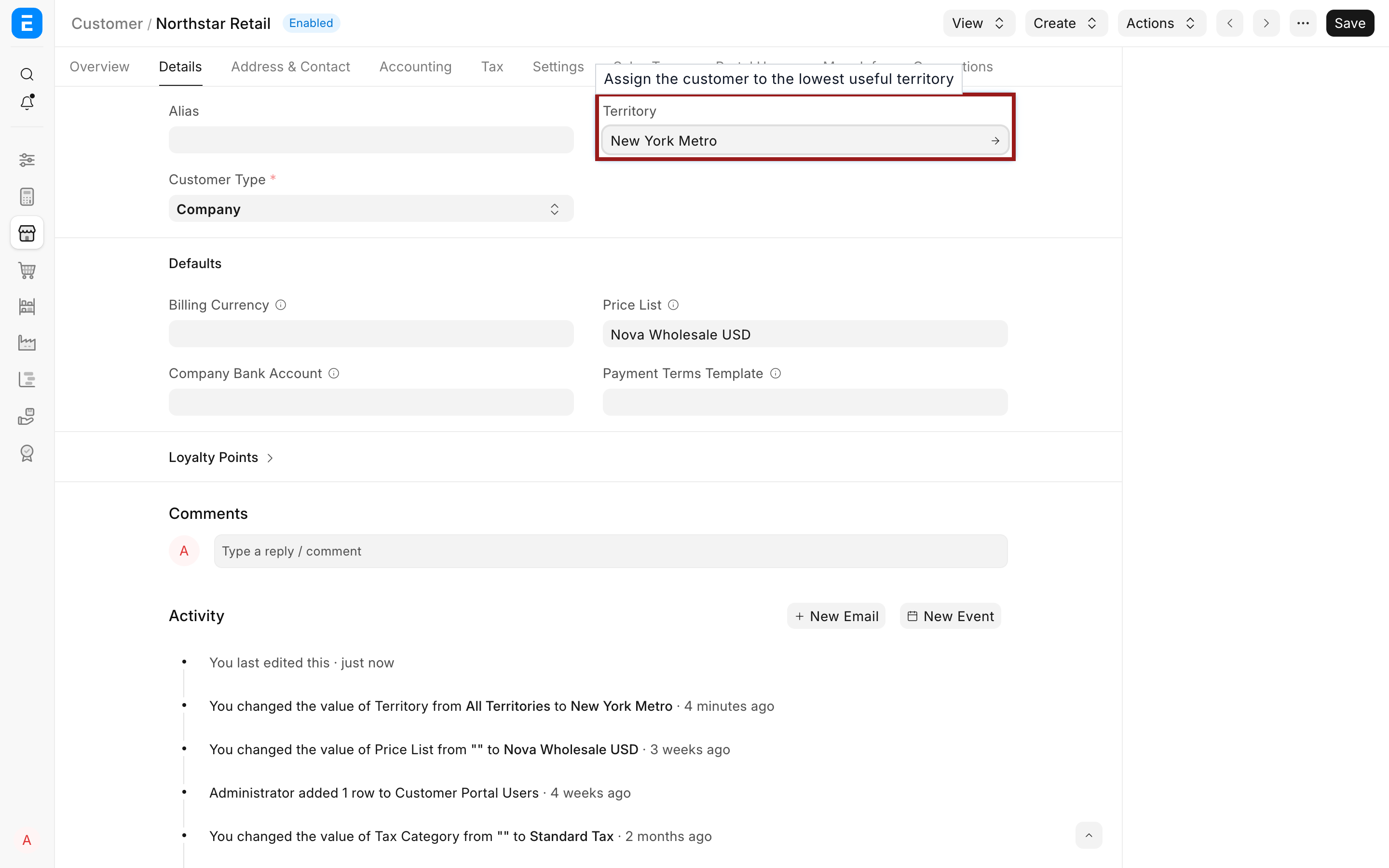Viewport: 1389px width, 868px height.
Task: Open the search icon in sidebar
Action: point(27,74)
